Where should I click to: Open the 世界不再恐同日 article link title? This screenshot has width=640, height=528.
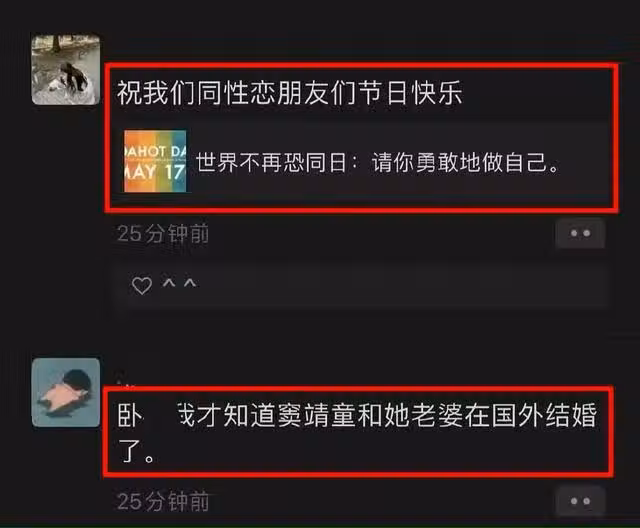click(378, 162)
